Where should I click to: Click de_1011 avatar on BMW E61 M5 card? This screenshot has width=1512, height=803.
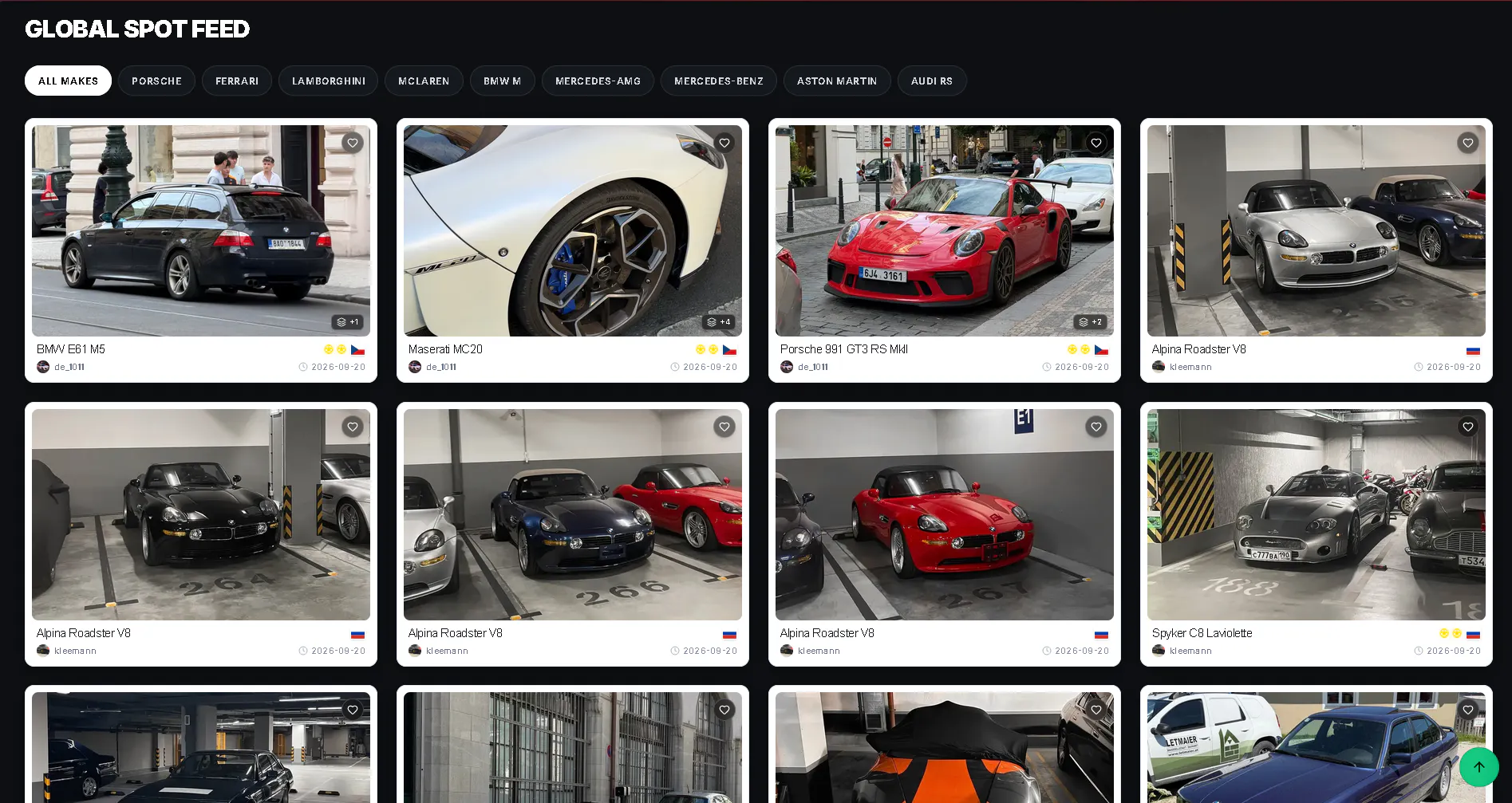click(43, 367)
